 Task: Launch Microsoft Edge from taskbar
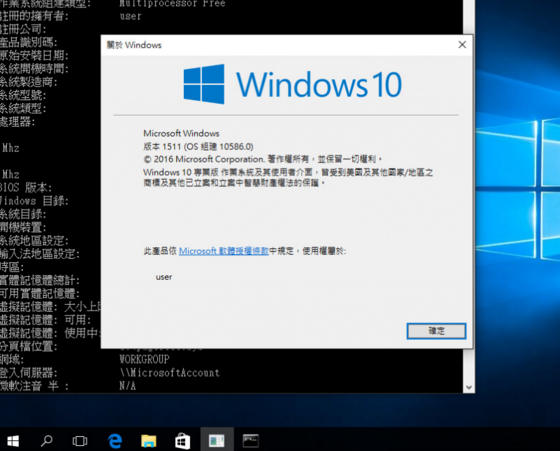tap(115, 441)
